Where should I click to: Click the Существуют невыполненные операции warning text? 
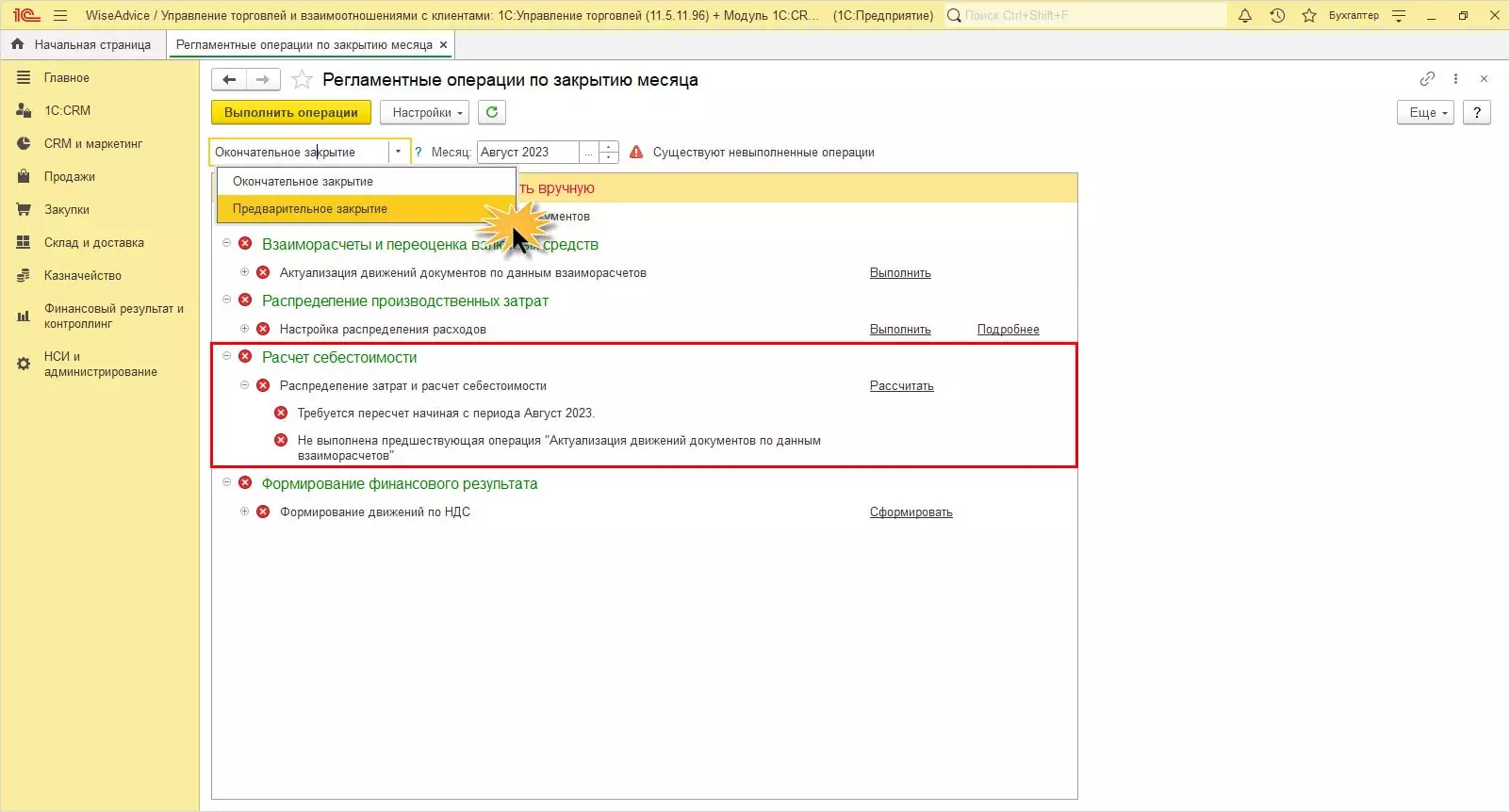(x=763, y=152)
